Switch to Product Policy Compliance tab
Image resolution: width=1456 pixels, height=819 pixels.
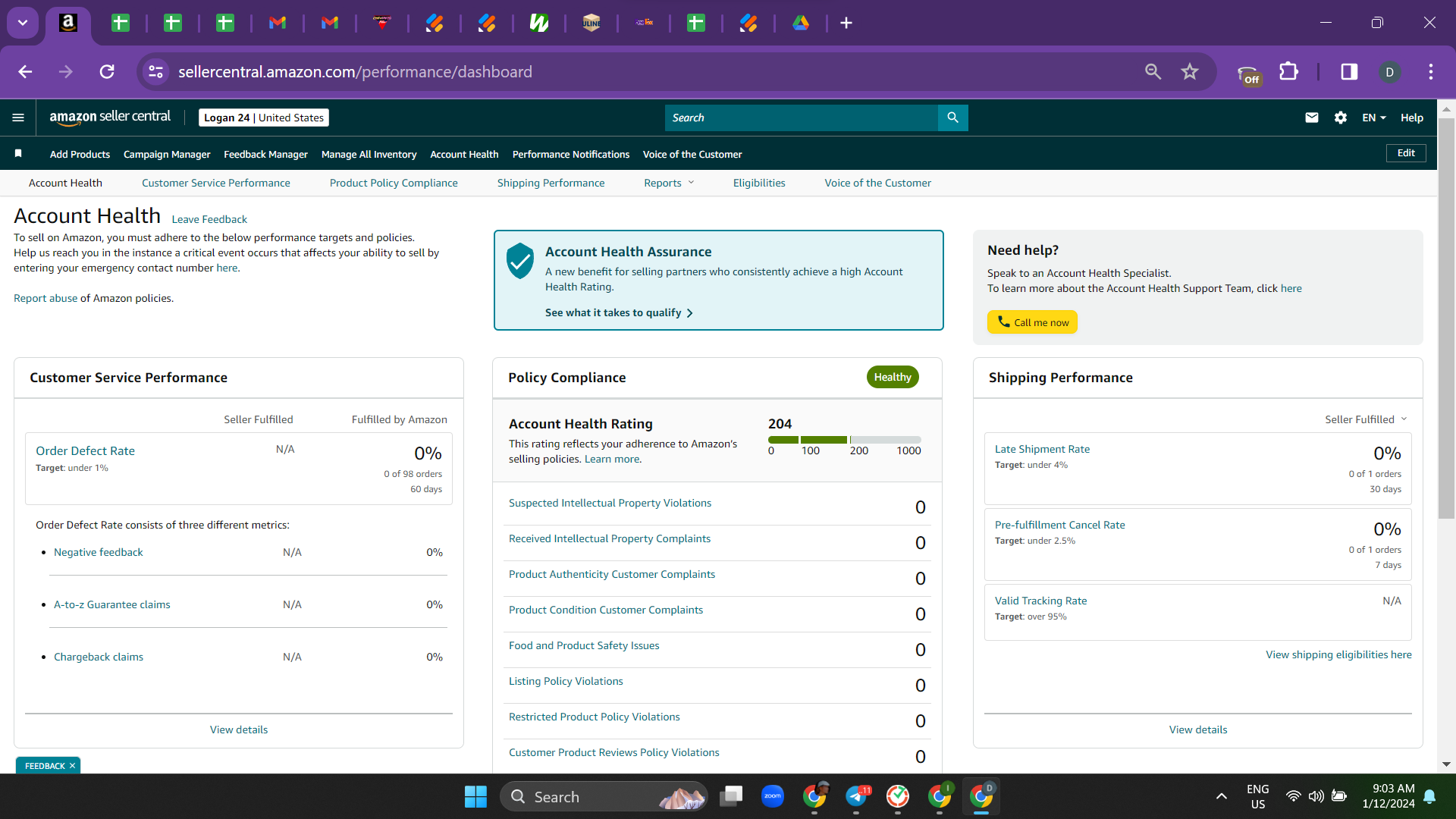pyautogui.click(x=394, y=183)
